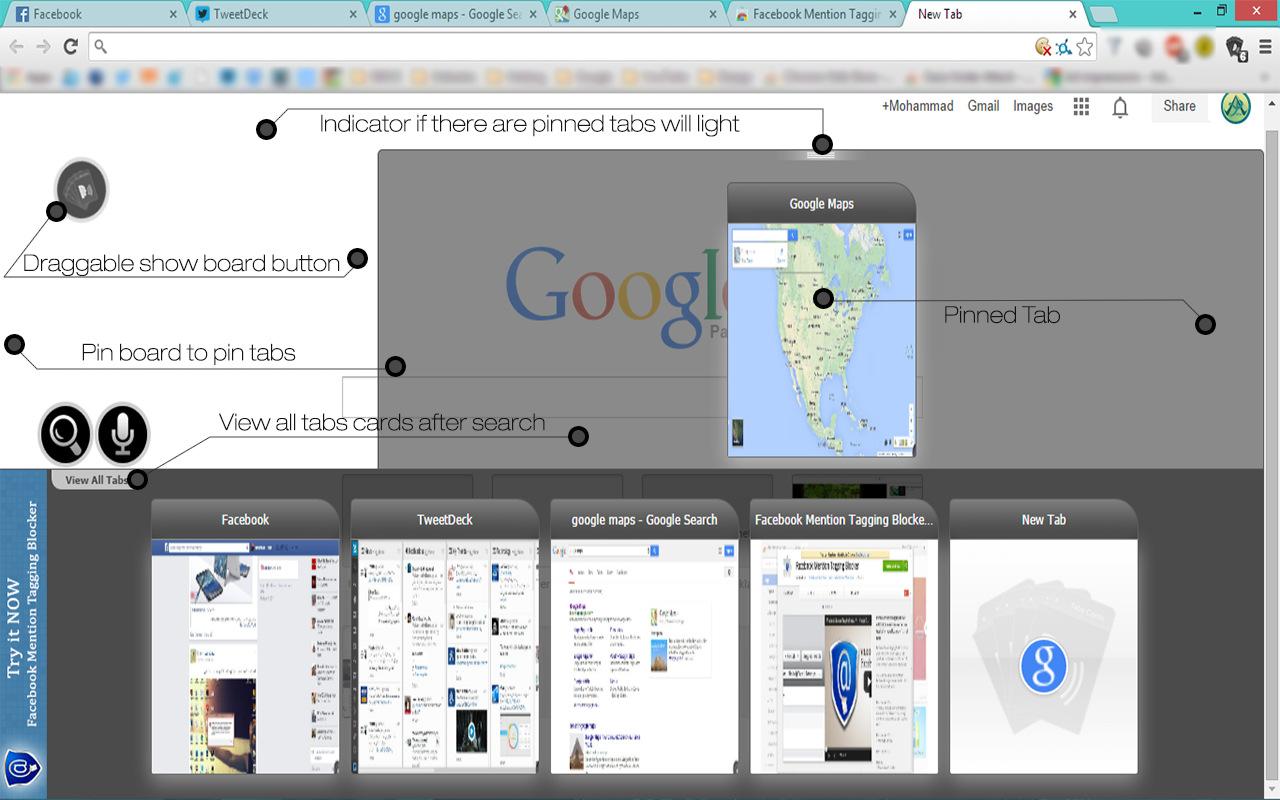Open a new tab with the small tab button

pos(1103,15)
